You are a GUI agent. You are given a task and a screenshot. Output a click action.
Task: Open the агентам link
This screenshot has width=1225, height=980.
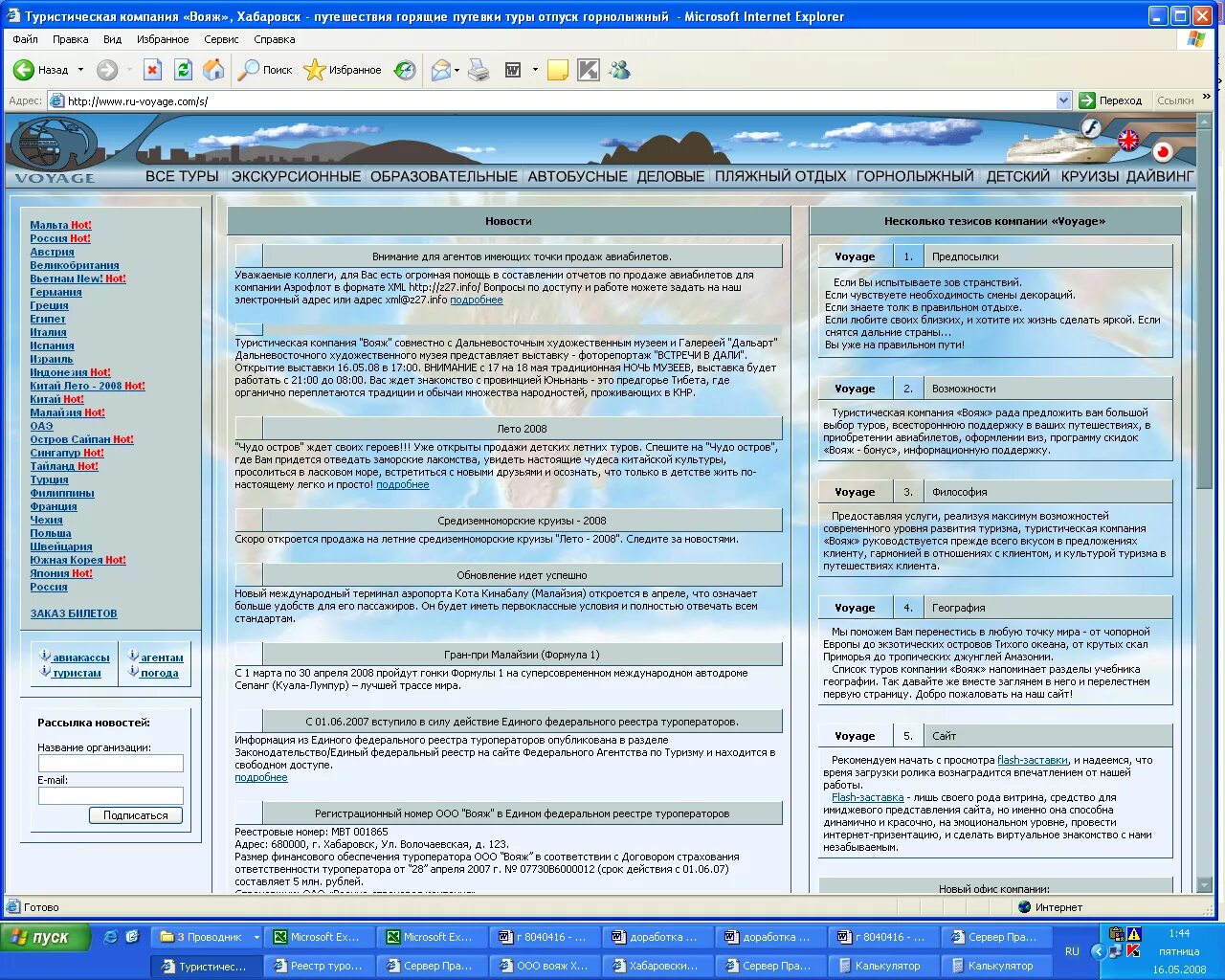(162, 657)
